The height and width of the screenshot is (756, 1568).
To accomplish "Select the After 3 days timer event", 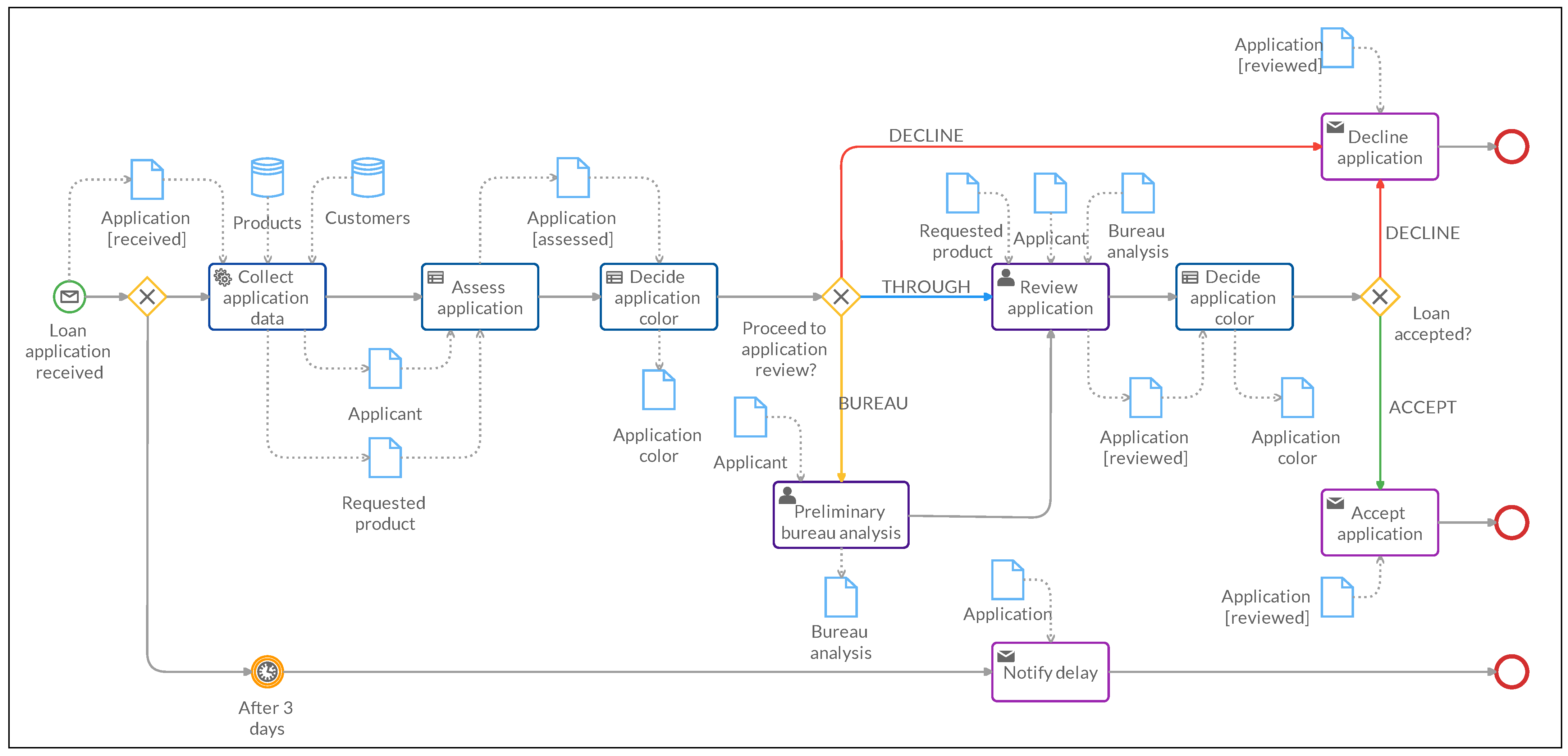I will (267, 672).
